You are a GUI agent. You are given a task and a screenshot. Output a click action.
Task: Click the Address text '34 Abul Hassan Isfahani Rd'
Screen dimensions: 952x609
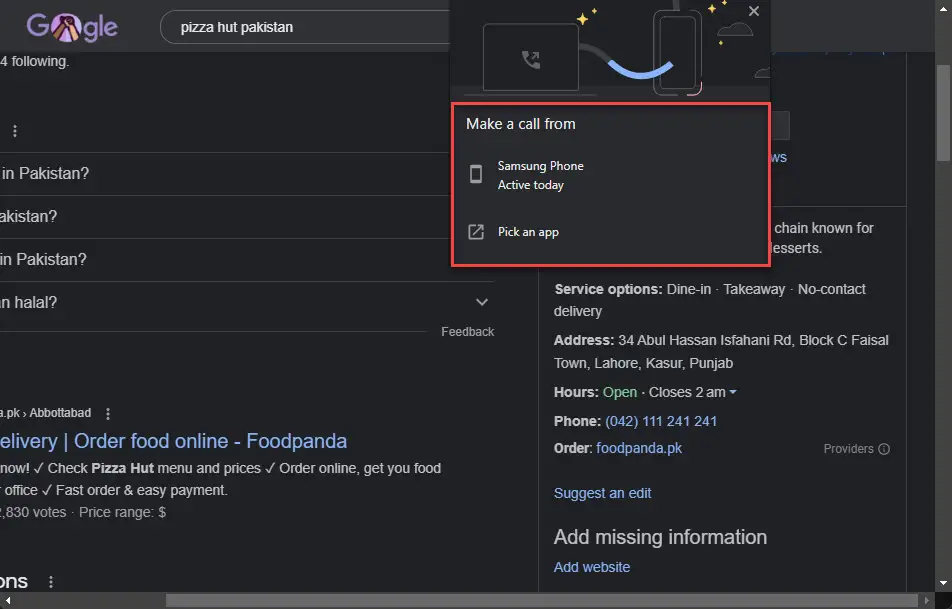point(705,340)
